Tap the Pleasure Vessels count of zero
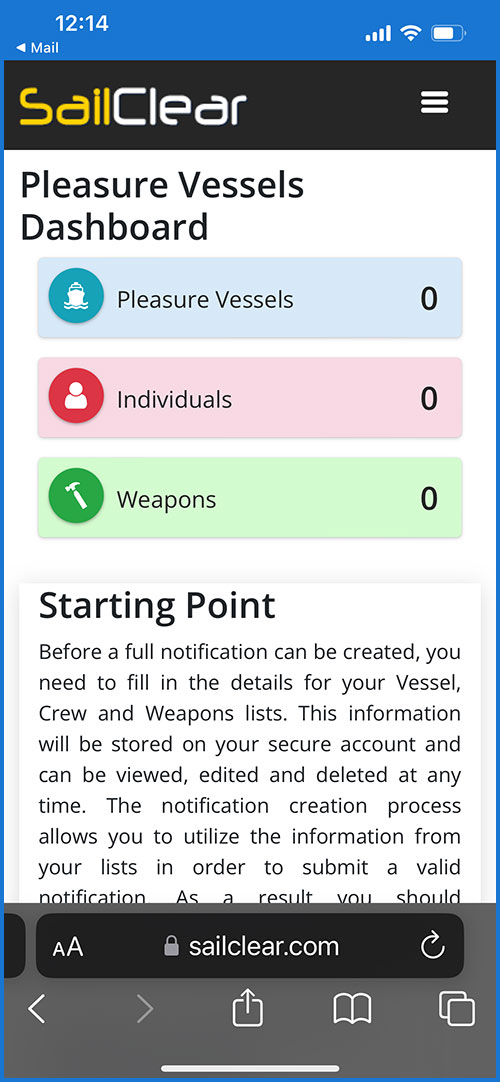 (x=429, y=299)
